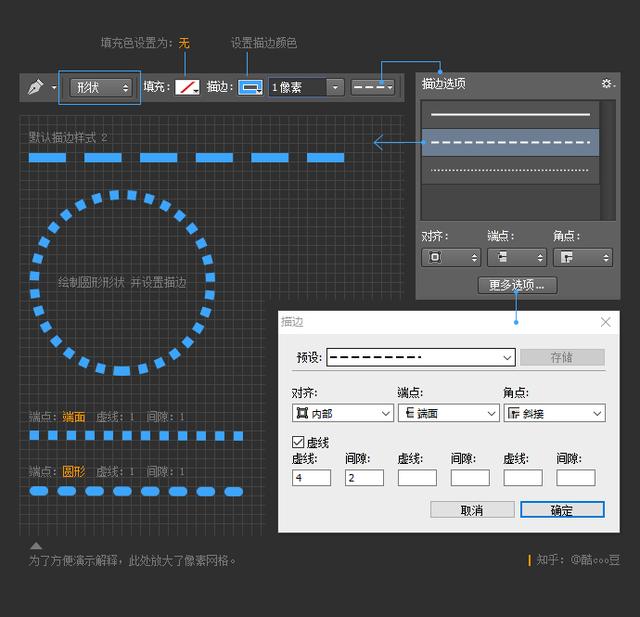Click the blue stroke color swatch

point(250,87)
